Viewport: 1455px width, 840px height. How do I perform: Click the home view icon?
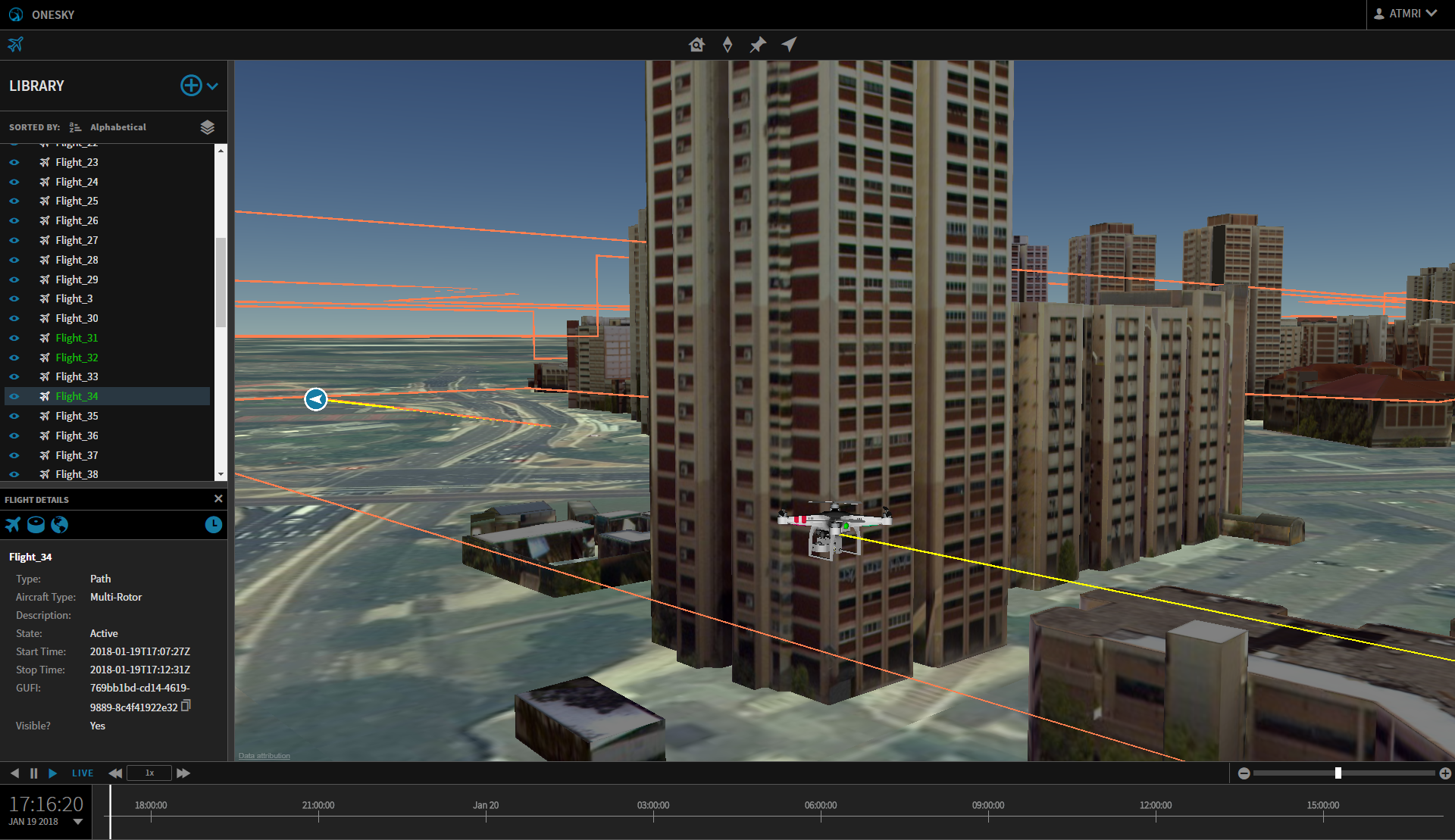[697, 45]
